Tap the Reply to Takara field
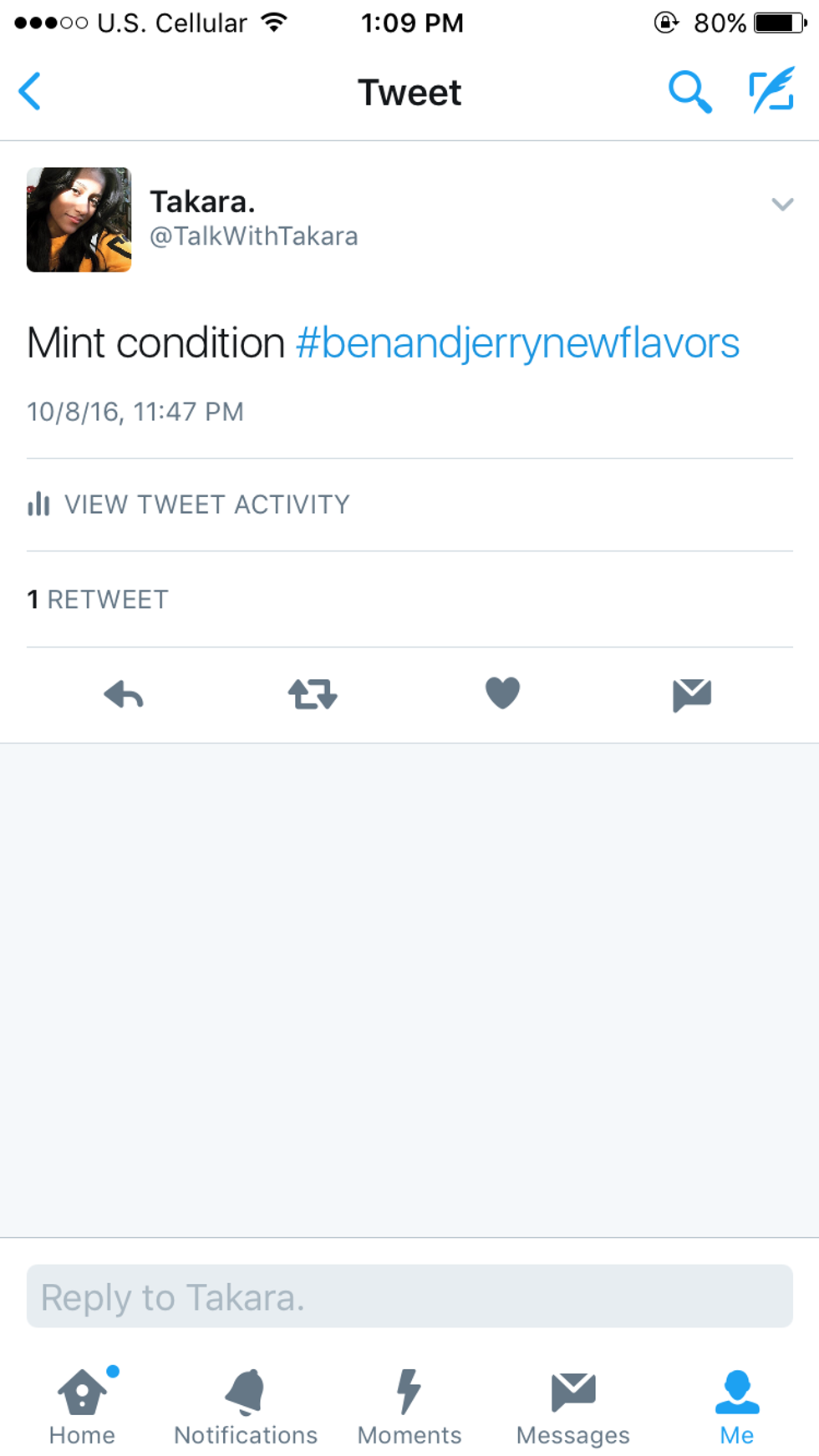819x1456 pixels. pos(409,1296)
